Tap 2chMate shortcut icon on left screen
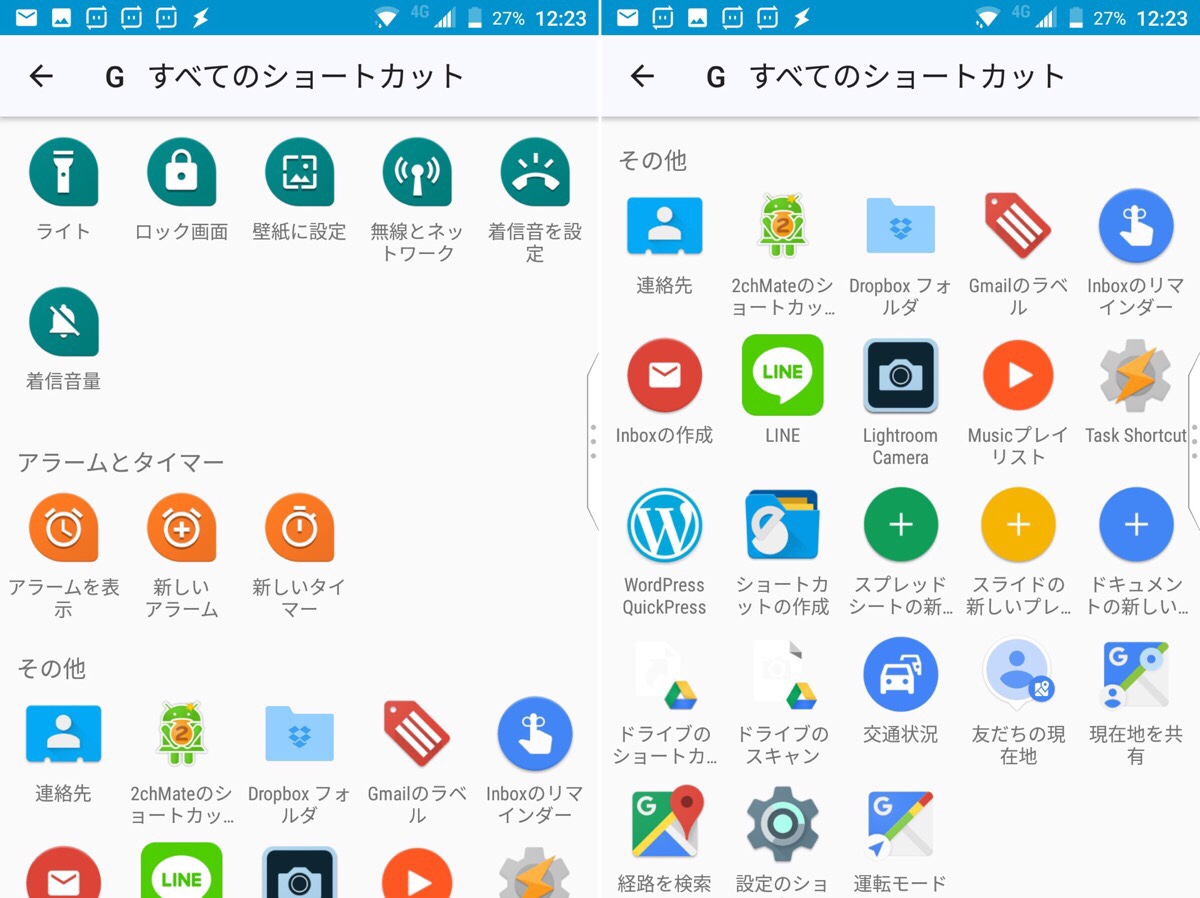Viewport: 1200px width, 898px height. click(181, 734)
